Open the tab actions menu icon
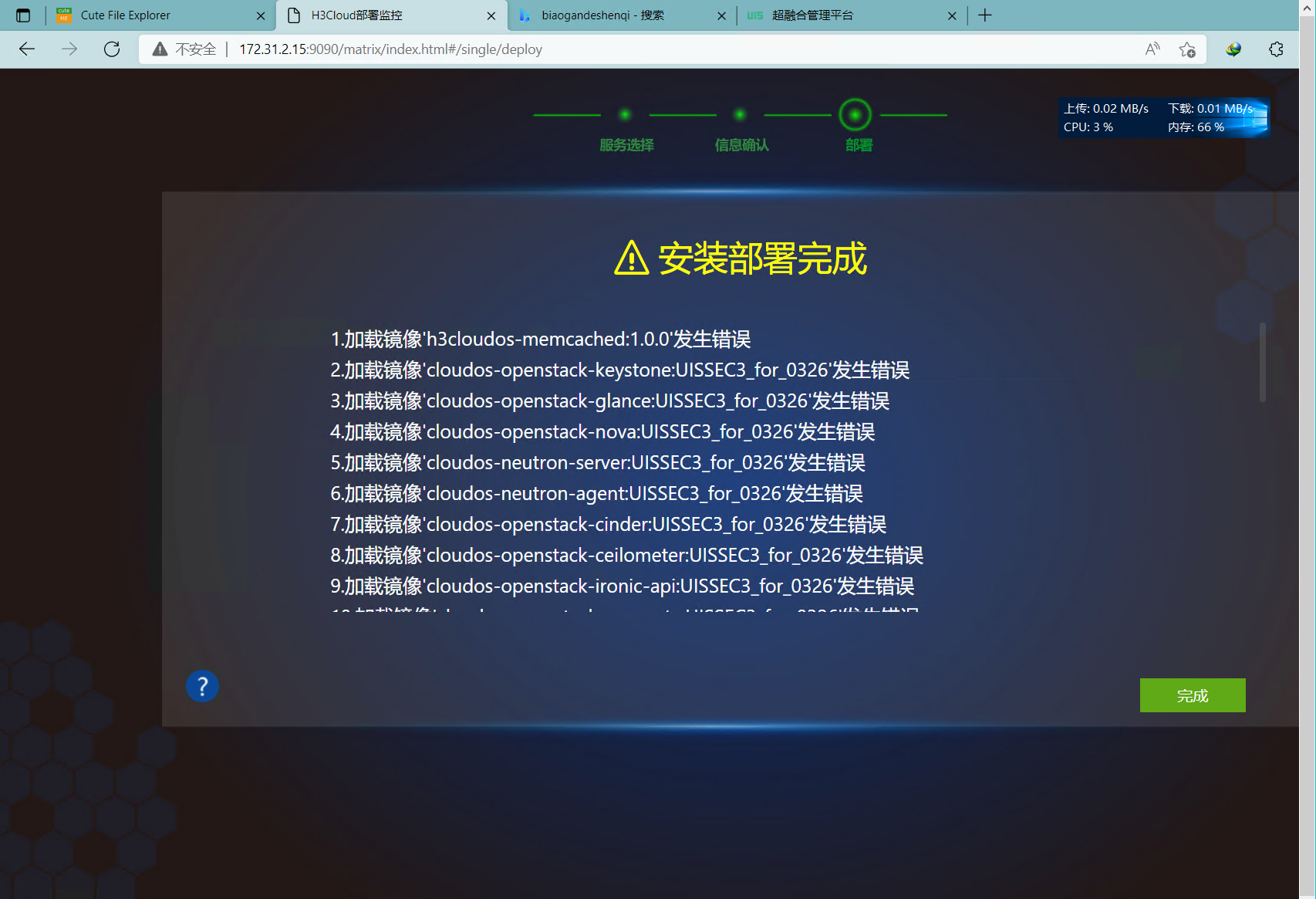This screenshot has width=1316, height=899. [23, 15]
